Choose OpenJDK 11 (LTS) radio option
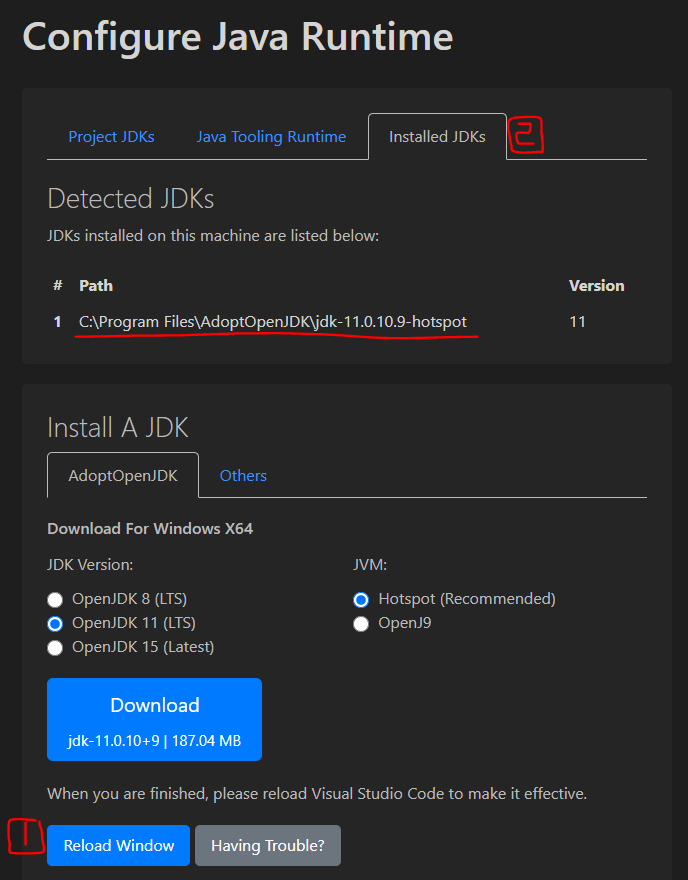The image size is (688, 880). click(55, 624)
